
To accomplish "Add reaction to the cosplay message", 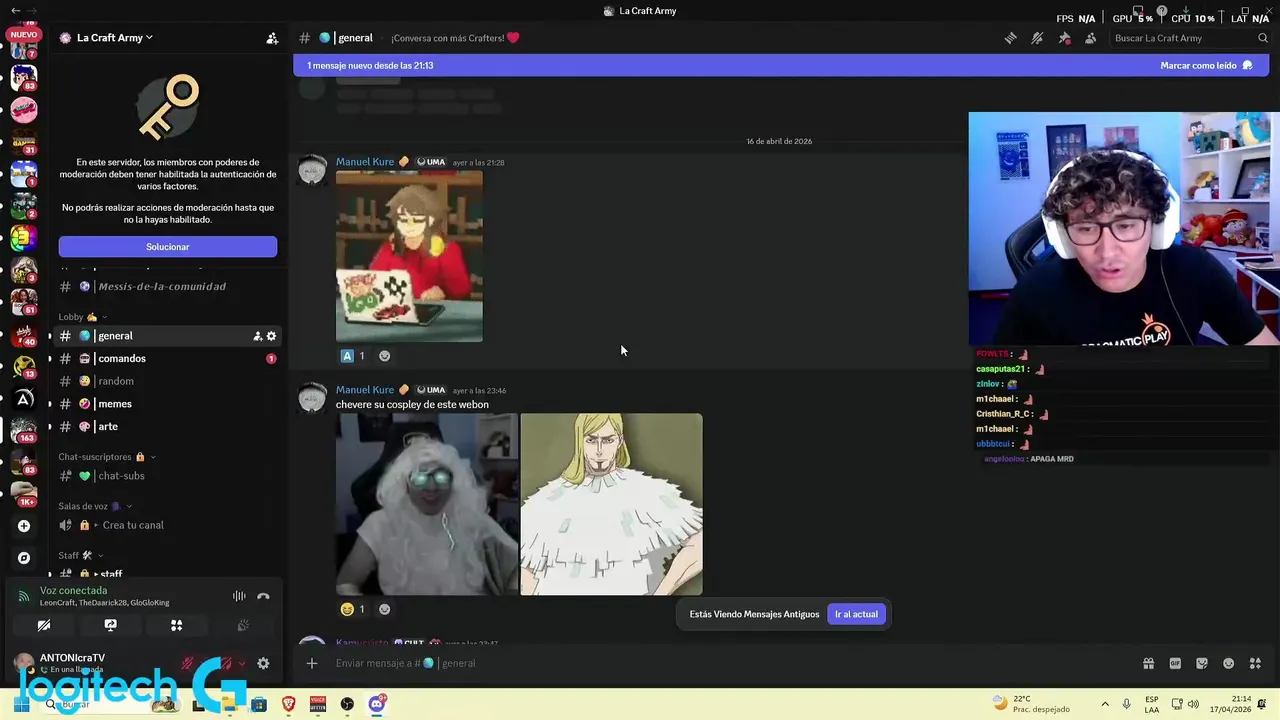I will click(384, 609).
